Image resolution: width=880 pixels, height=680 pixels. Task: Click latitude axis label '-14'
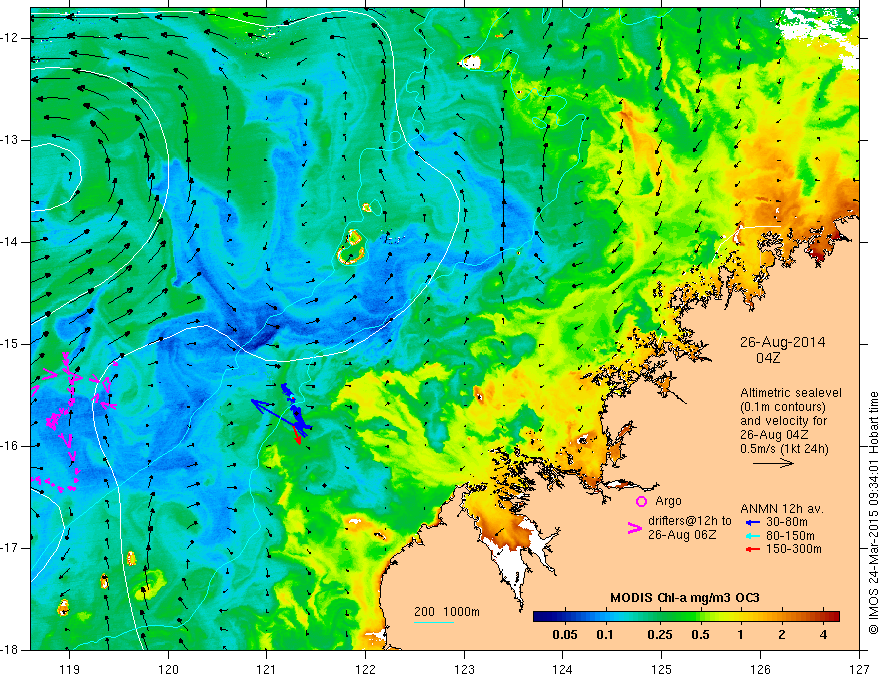click(x=11, y=242)
